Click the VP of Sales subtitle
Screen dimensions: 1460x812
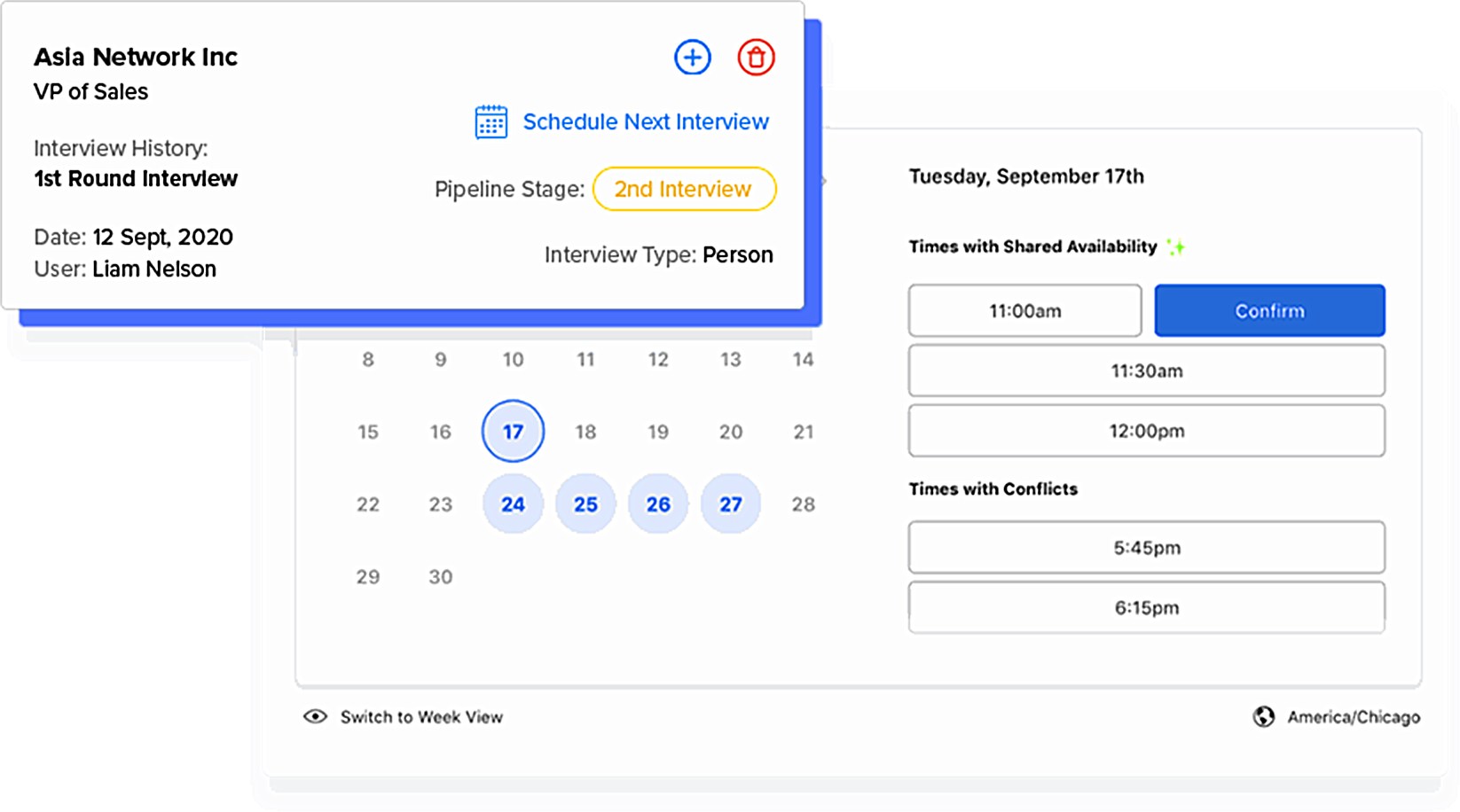pos(90,91)
